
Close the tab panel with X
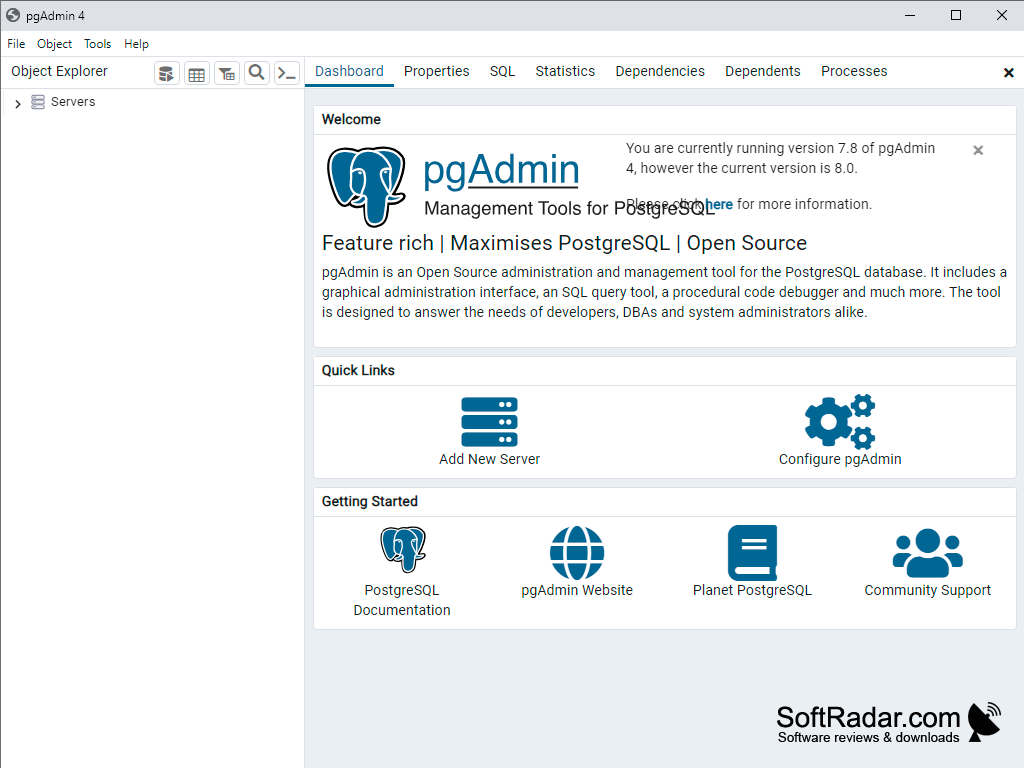click(x=1008, y=72)
